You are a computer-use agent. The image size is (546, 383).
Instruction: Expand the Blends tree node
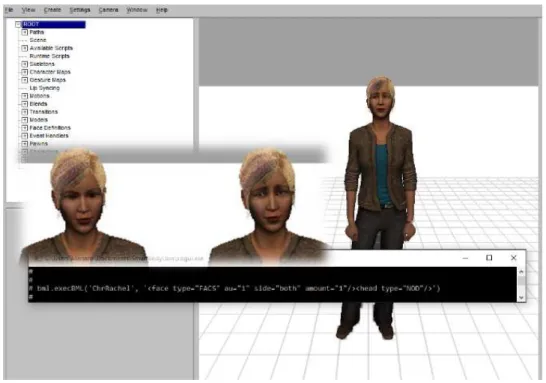click(24, 104)
